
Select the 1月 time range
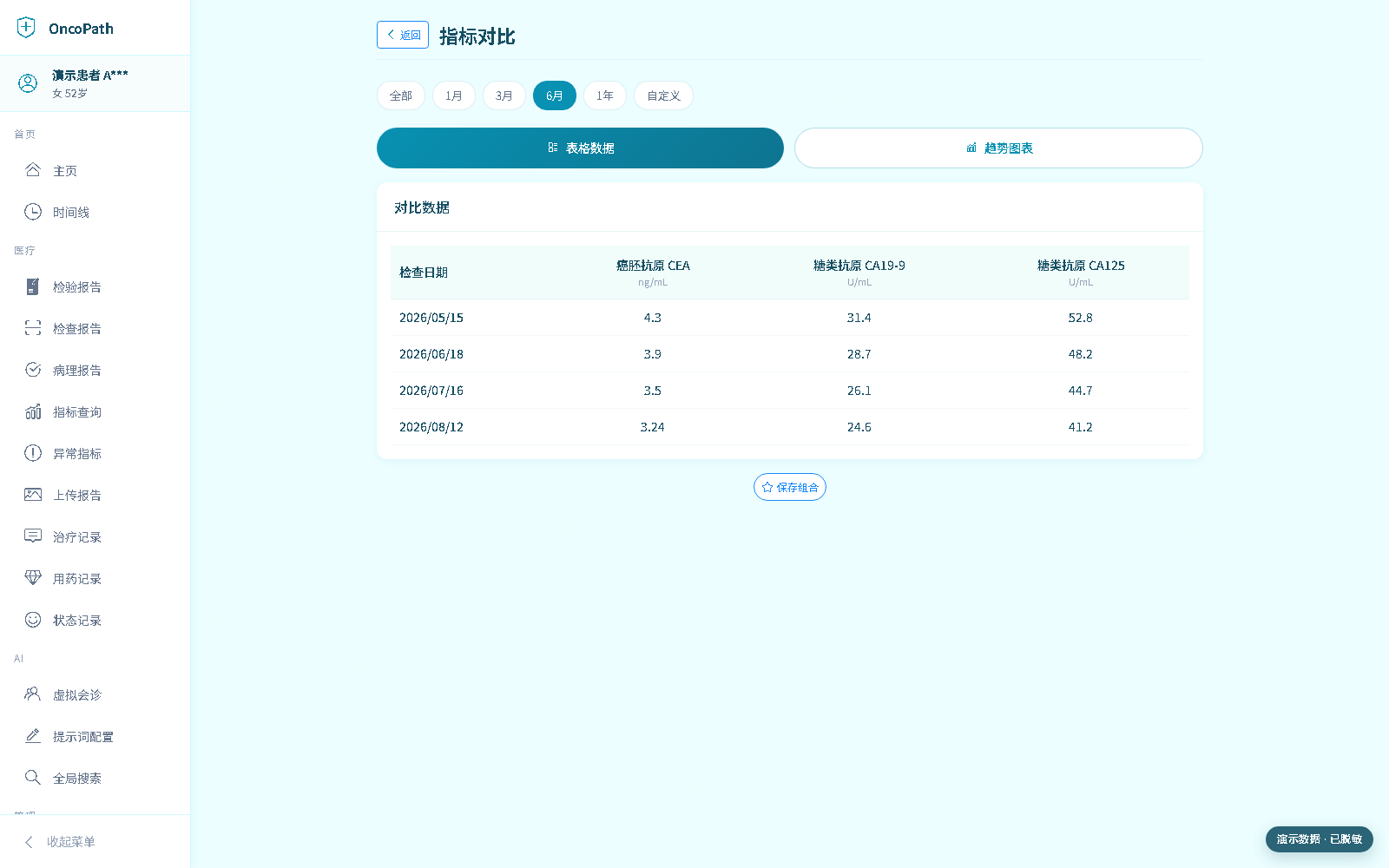coord(454,95)
